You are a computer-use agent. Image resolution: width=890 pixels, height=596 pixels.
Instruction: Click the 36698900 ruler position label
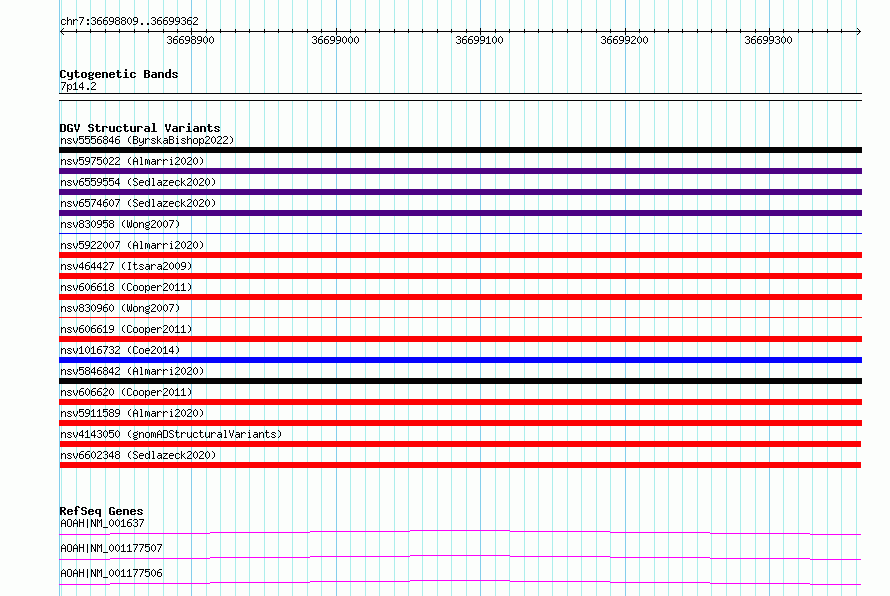pyautogui.click(x=191, y=40)
